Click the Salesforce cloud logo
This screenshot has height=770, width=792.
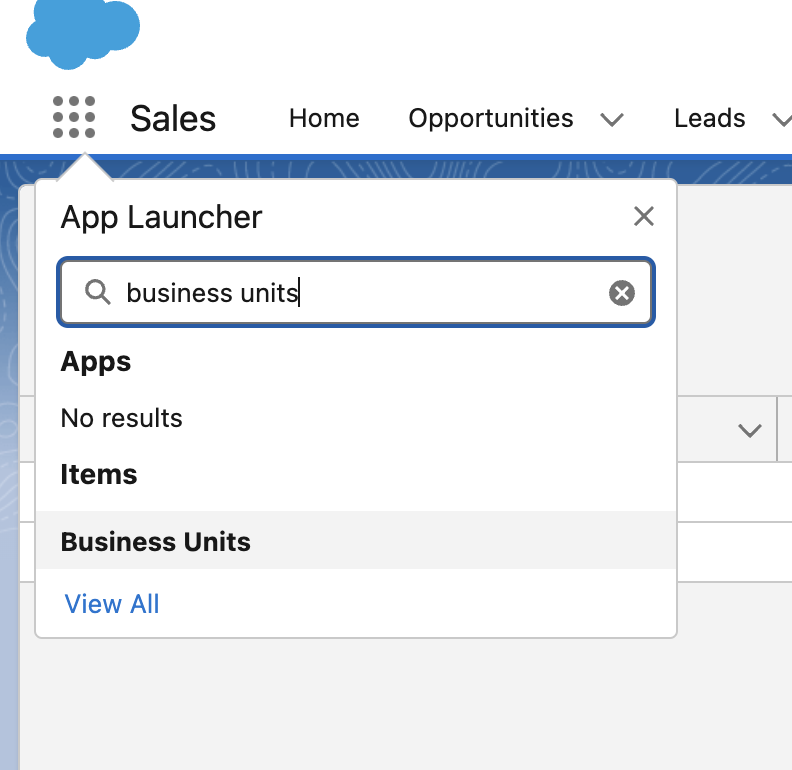83,34
